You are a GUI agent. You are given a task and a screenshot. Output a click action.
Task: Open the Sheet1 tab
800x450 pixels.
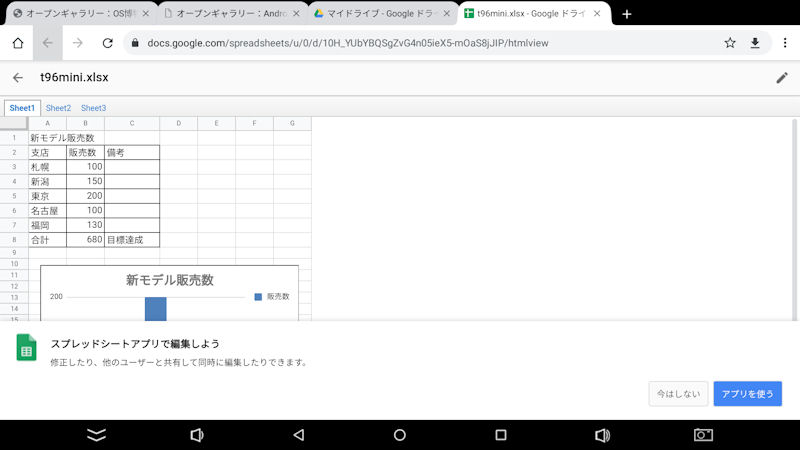(x=22, y=108)
